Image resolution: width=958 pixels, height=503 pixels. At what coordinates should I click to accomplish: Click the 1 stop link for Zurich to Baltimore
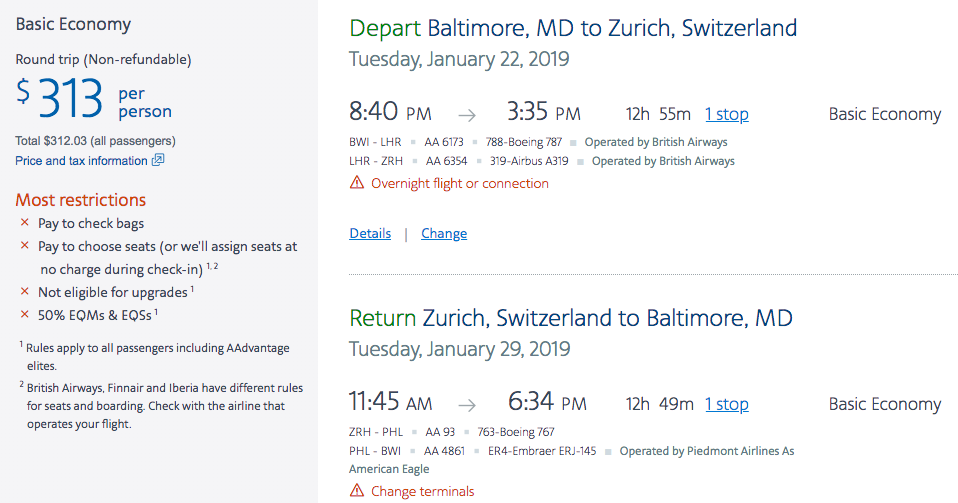click(x=726, y=404)
